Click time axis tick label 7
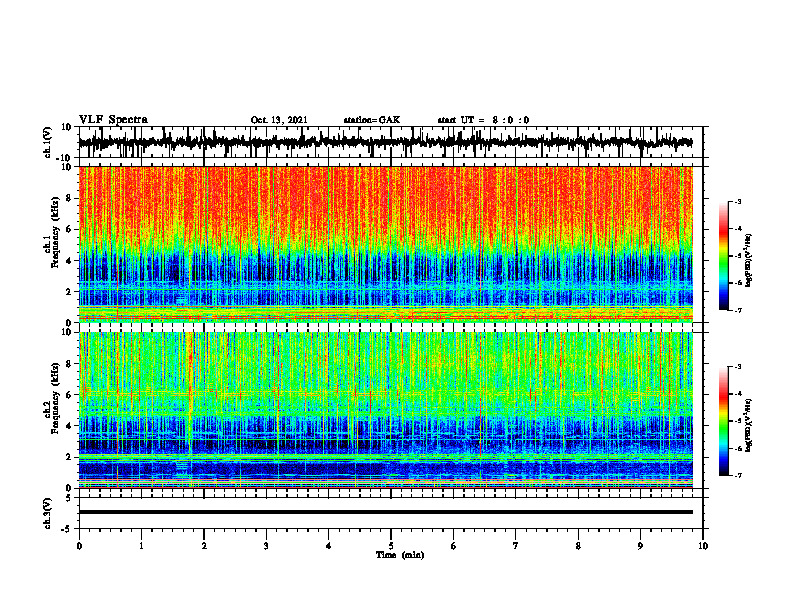 coord(516,546)
